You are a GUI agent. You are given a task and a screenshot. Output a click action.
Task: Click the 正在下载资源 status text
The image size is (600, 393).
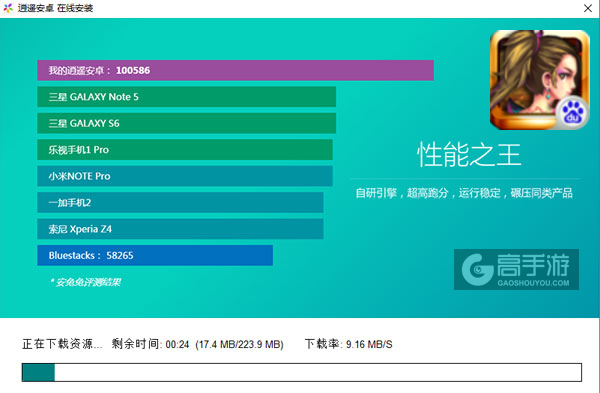(x=62, y=344)
